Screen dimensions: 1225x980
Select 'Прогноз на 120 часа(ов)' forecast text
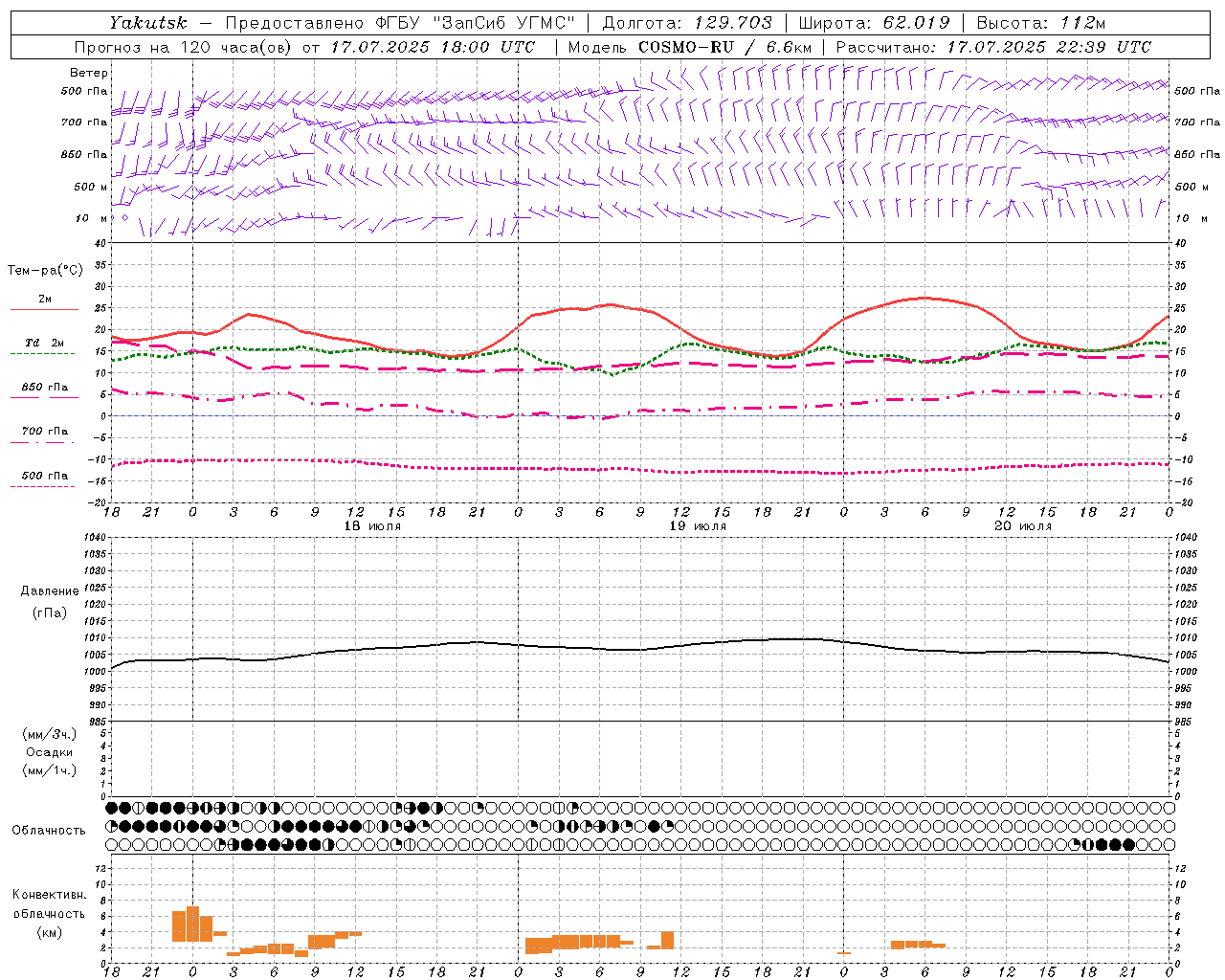(x=185, y=47)
